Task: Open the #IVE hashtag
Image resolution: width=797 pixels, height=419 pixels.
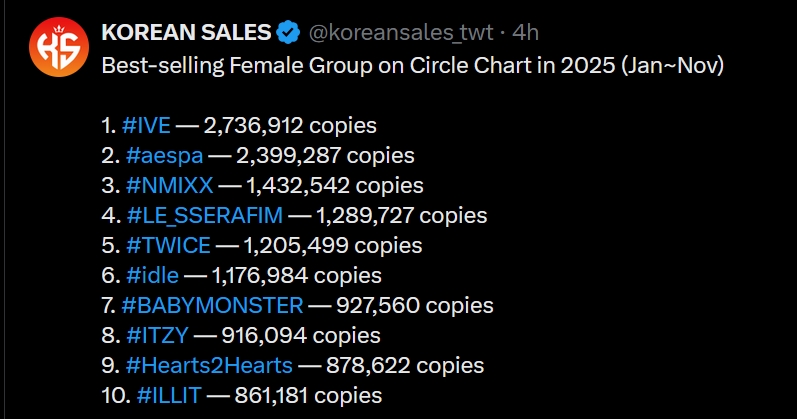Action: coord(145,126)
